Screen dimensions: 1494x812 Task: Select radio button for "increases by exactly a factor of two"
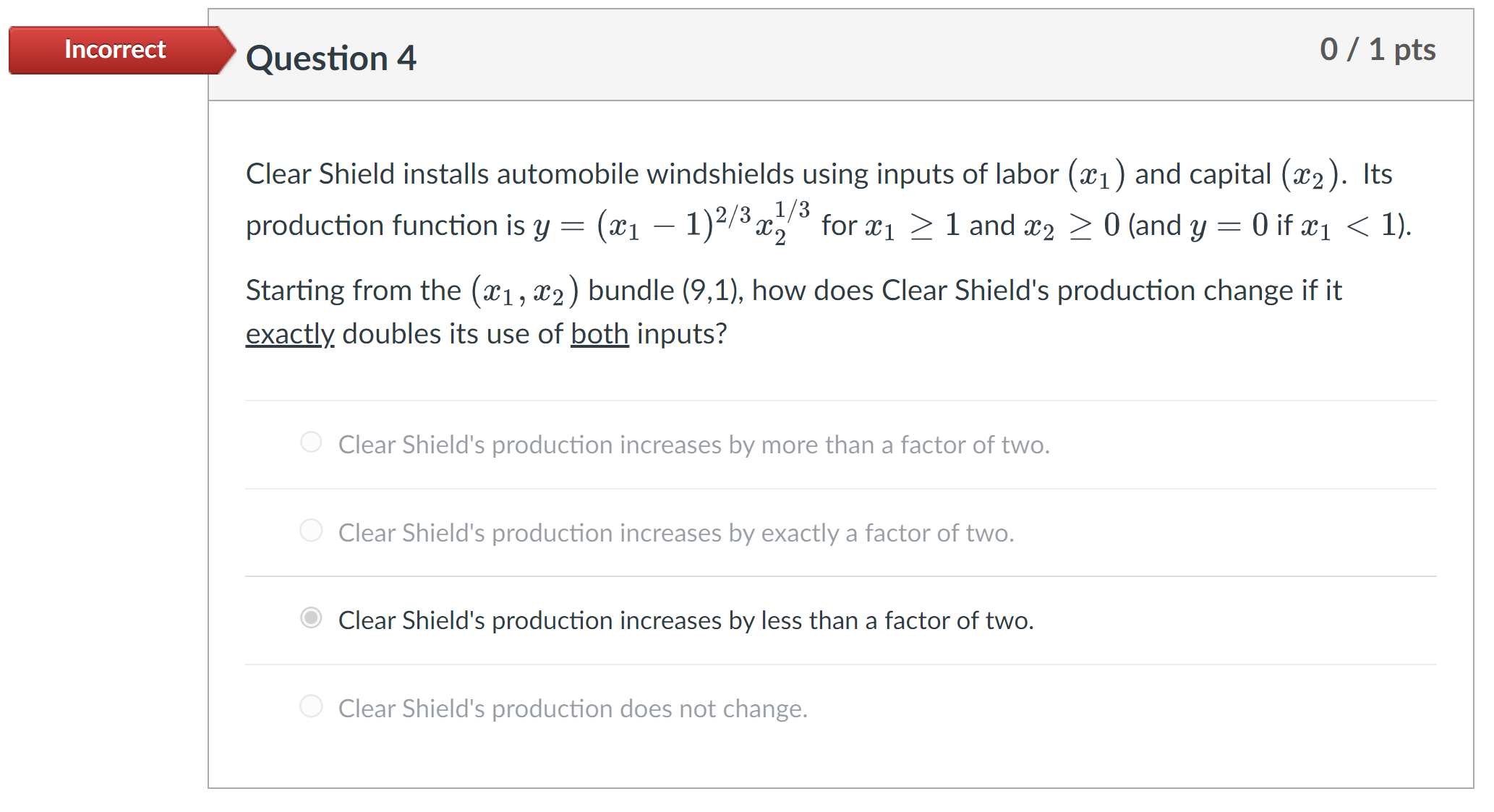tap(311, 531)
